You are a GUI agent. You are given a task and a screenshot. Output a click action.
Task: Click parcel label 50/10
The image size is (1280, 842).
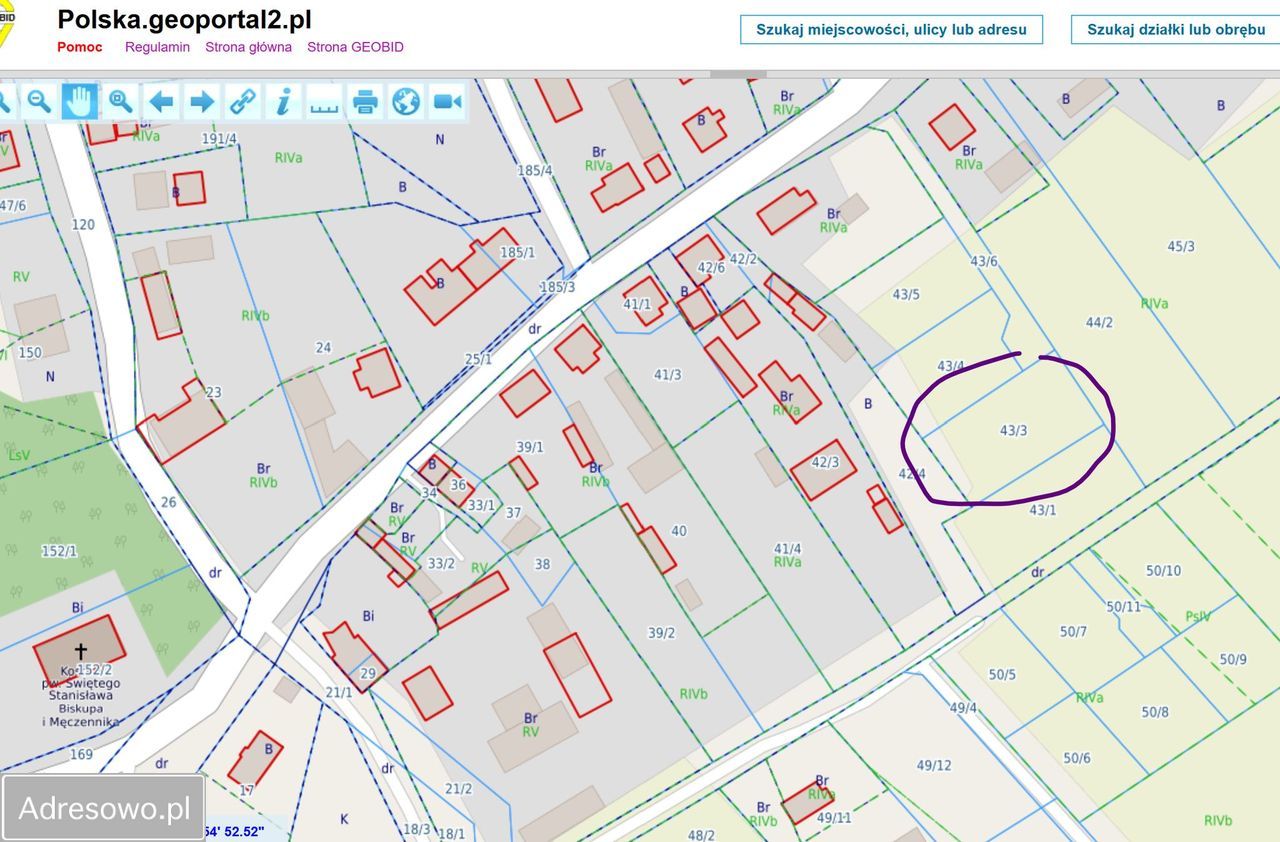tap(1163, 571)
